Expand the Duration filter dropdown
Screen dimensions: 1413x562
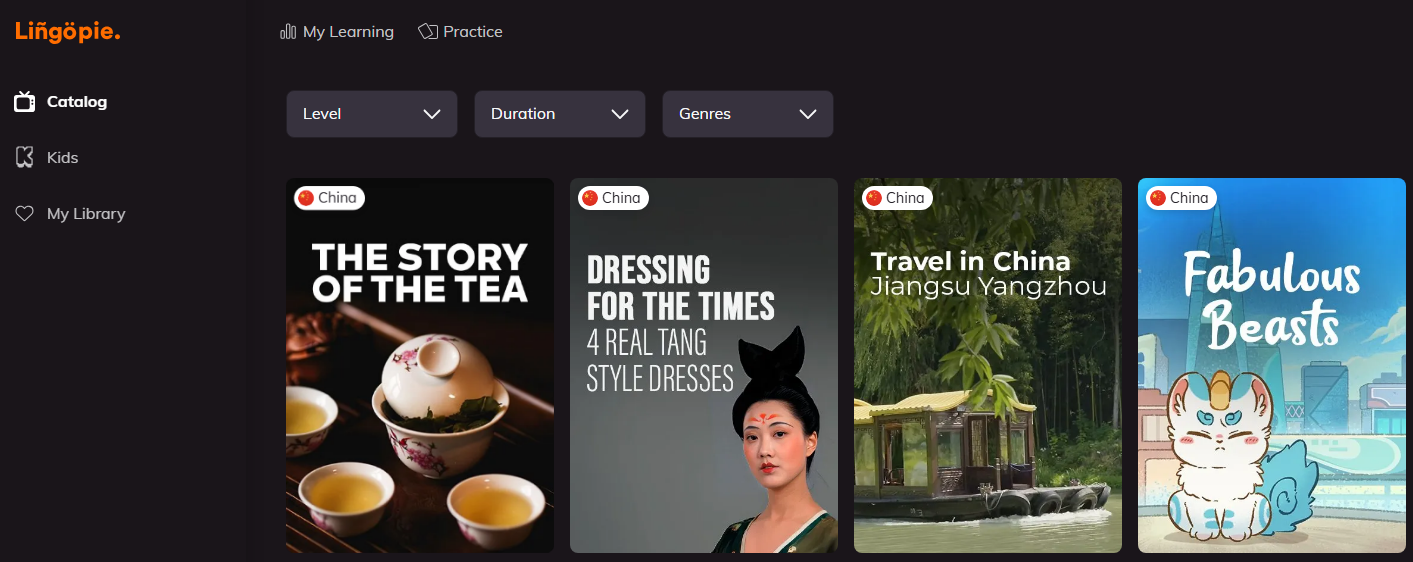coord(559,114)
